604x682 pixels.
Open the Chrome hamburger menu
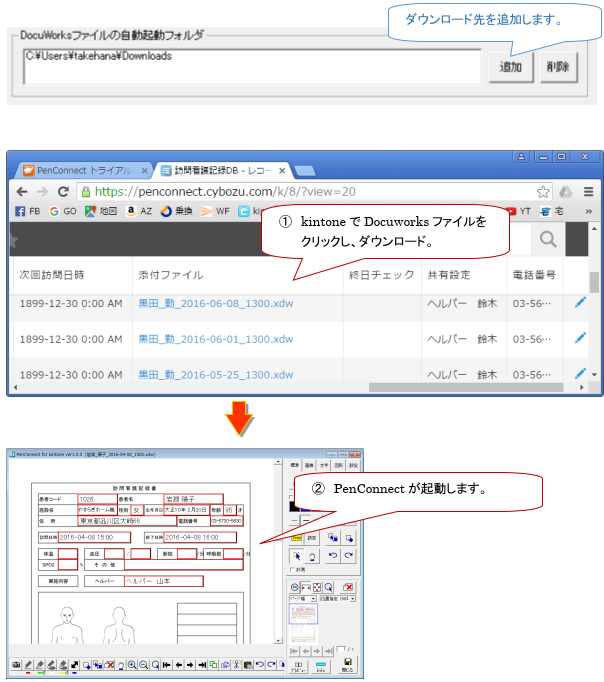pyautogui.click(x=588, y=192)
